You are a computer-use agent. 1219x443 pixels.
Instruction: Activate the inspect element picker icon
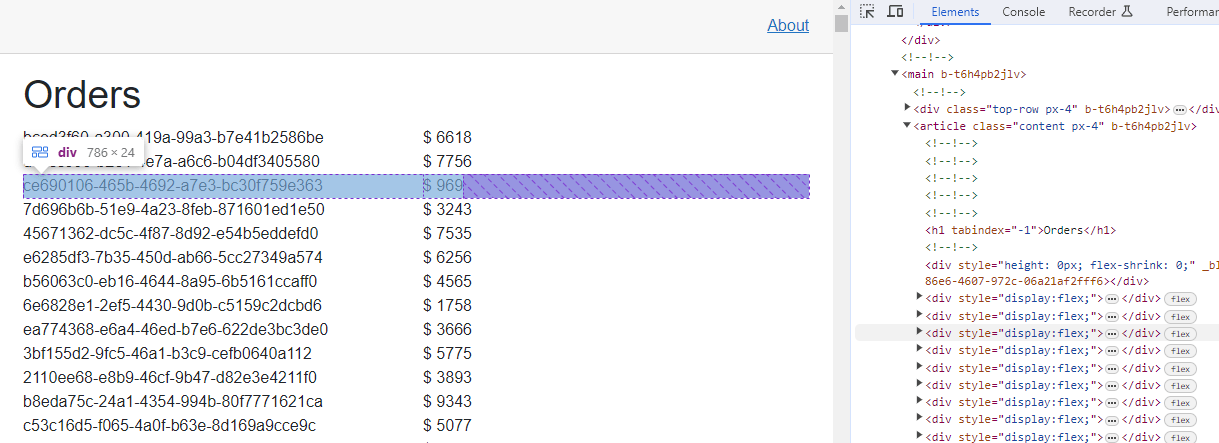tap(867, 12)
